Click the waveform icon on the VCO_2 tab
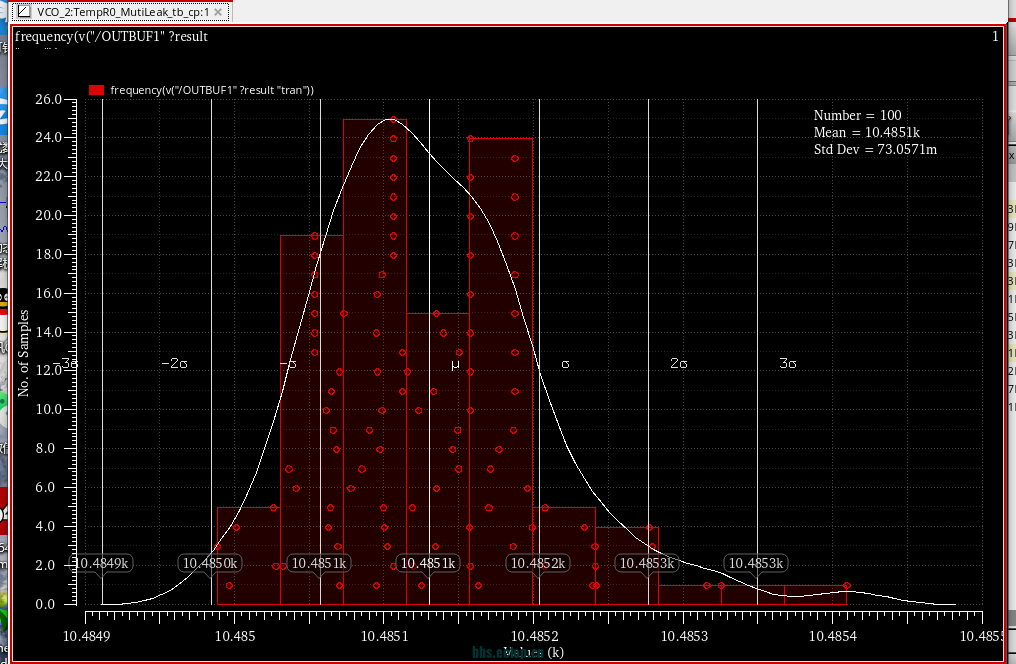The height and width of the screenshot is (664, 1016). click(24, 12)
